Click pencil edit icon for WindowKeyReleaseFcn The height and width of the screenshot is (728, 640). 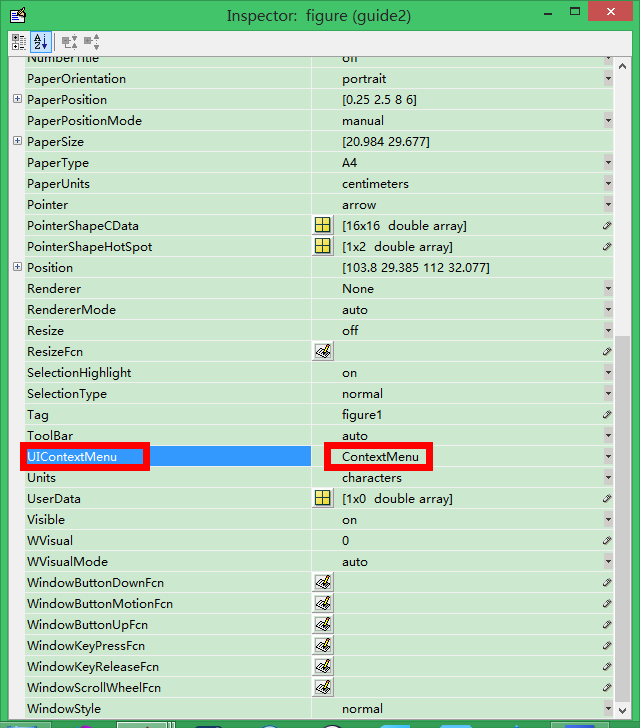click(x=607, y=666)
